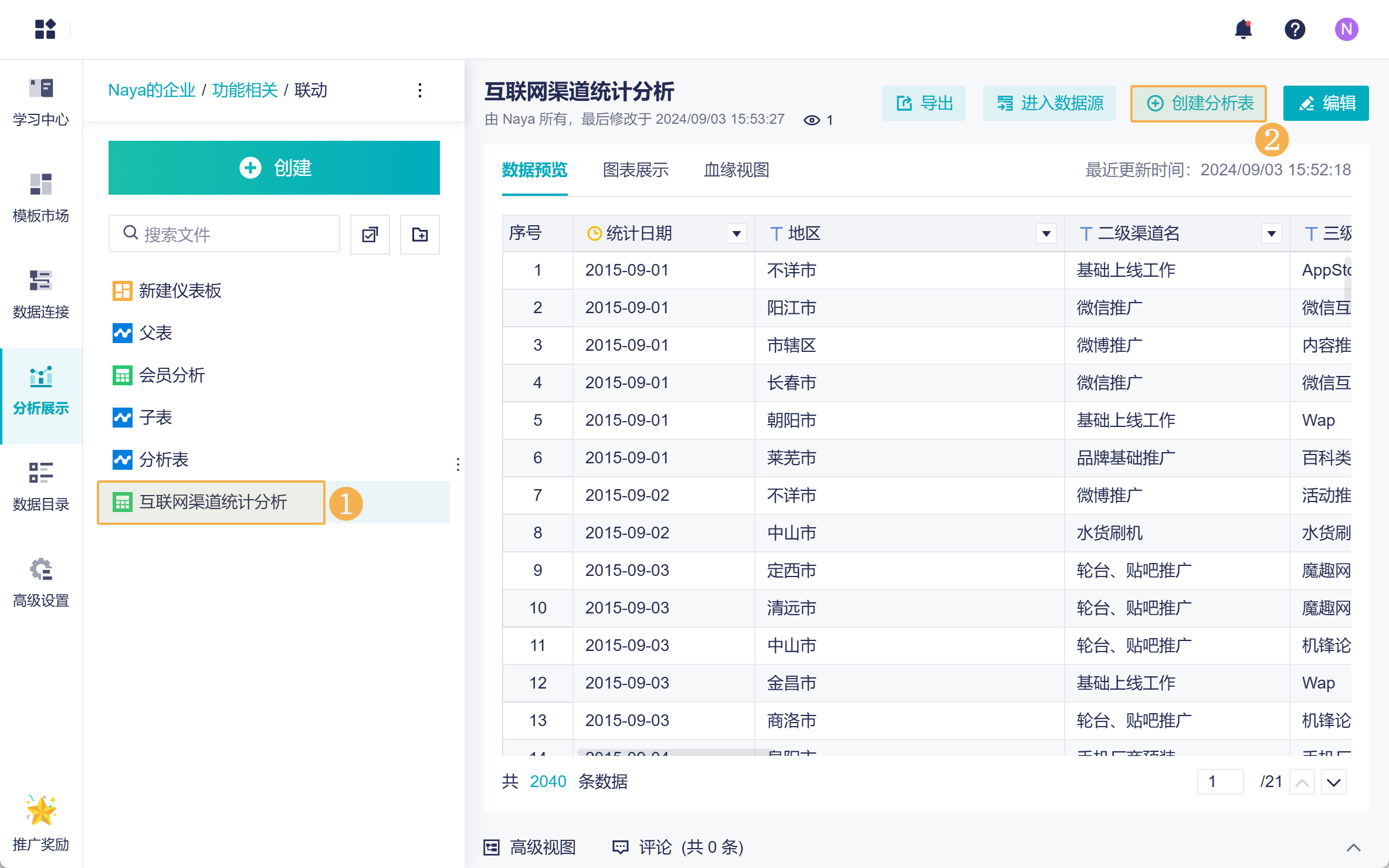Screen dimensions: 1389x868
Task: Click the 编辑 button
Action: coord(1326,103)
